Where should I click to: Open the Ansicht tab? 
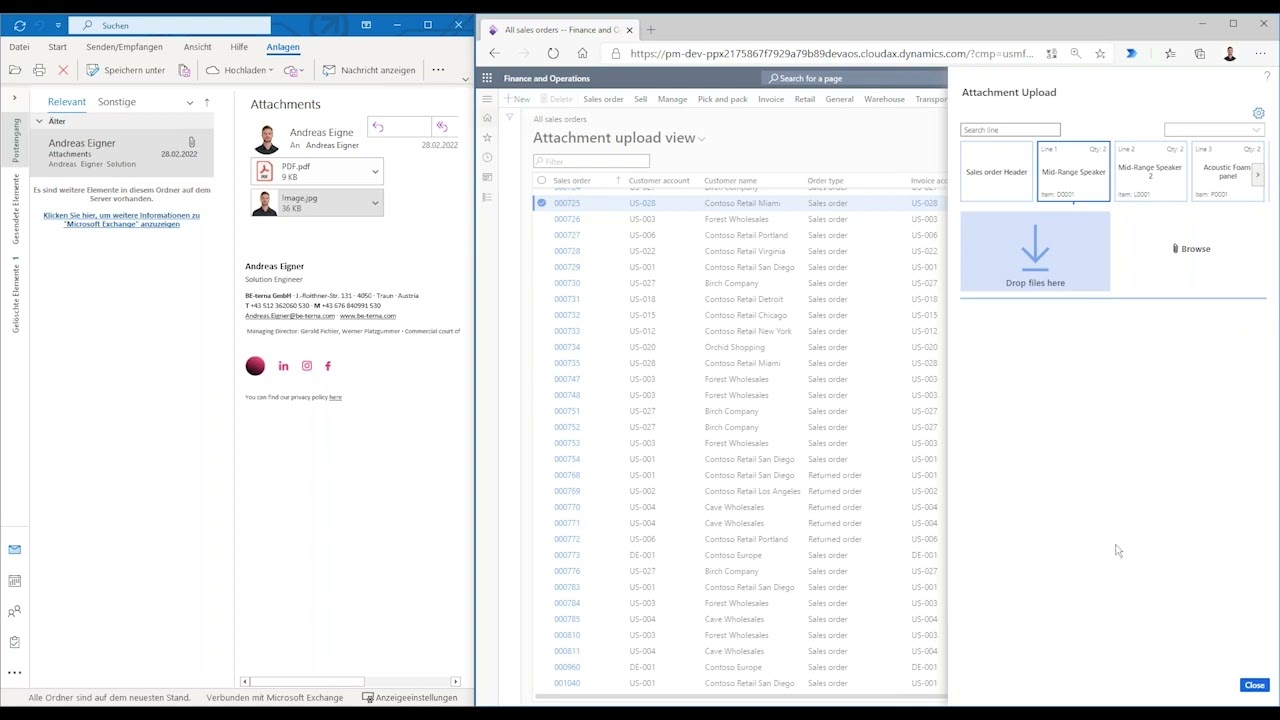coord(197,47)
